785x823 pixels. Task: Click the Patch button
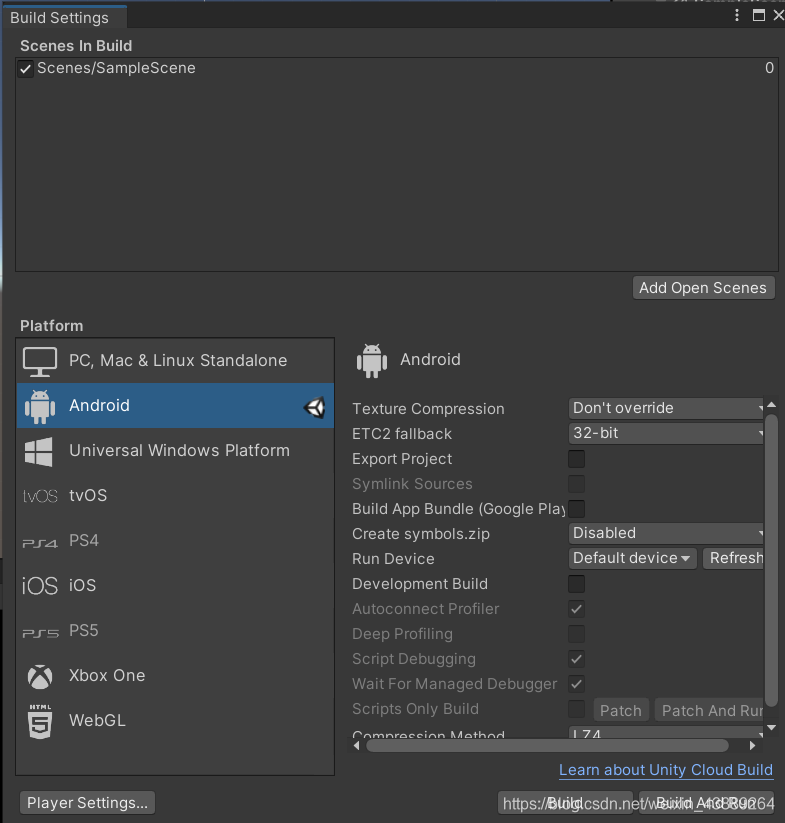(x=621, y=711)
